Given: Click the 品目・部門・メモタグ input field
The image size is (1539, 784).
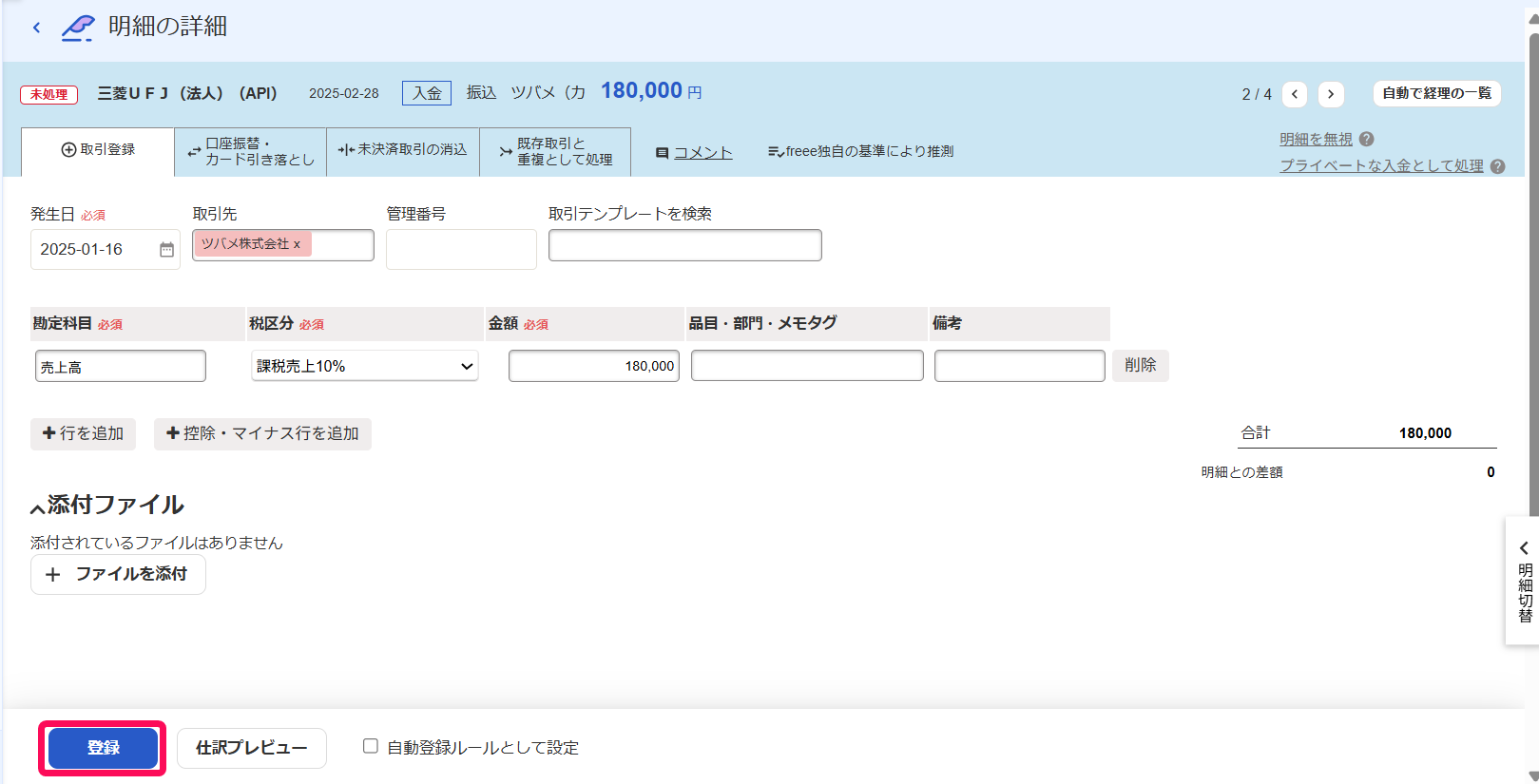Looking at the screenshot, I should tap(807, 366).
